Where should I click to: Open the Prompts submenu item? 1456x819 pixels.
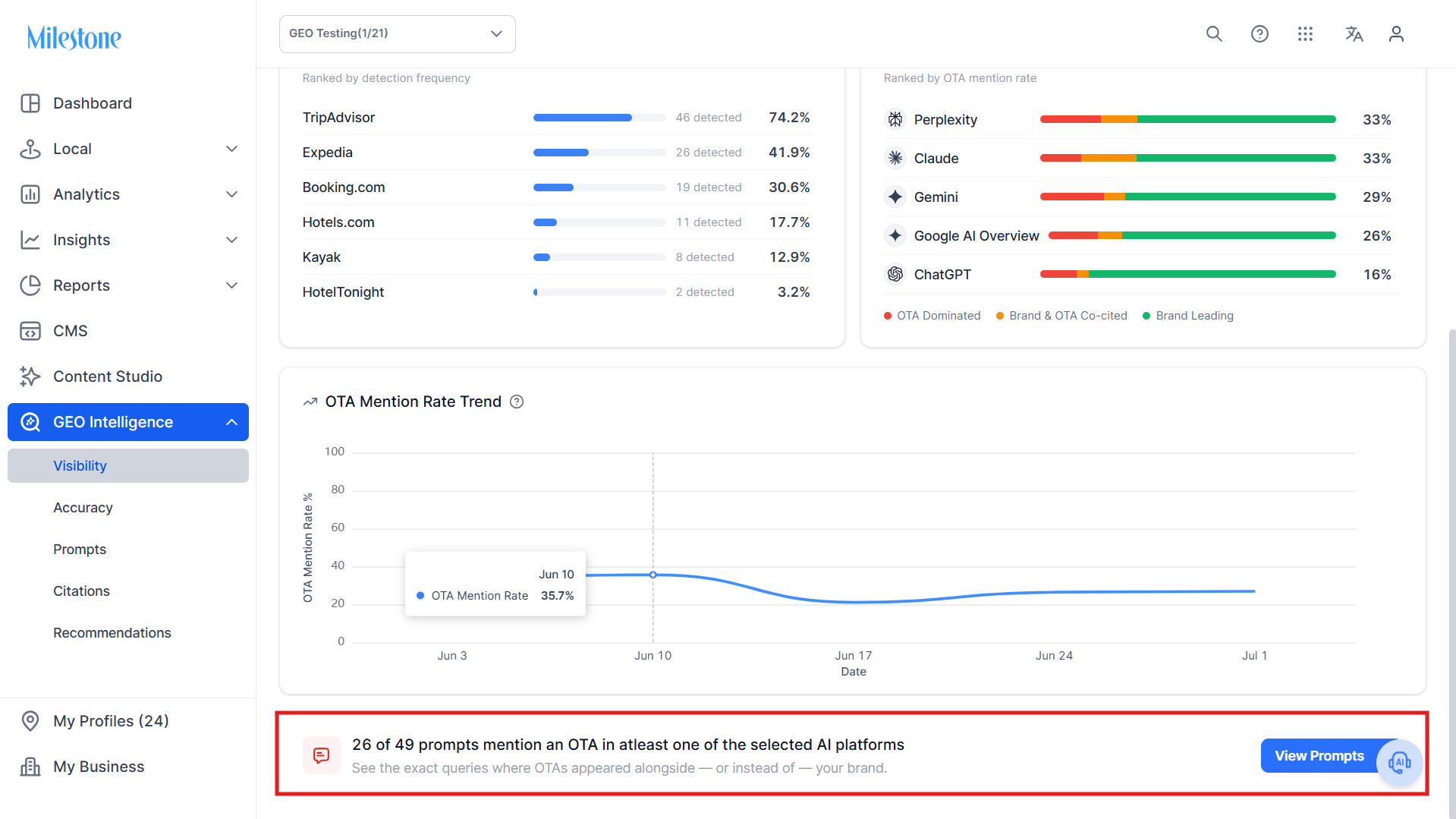(80, 550)
